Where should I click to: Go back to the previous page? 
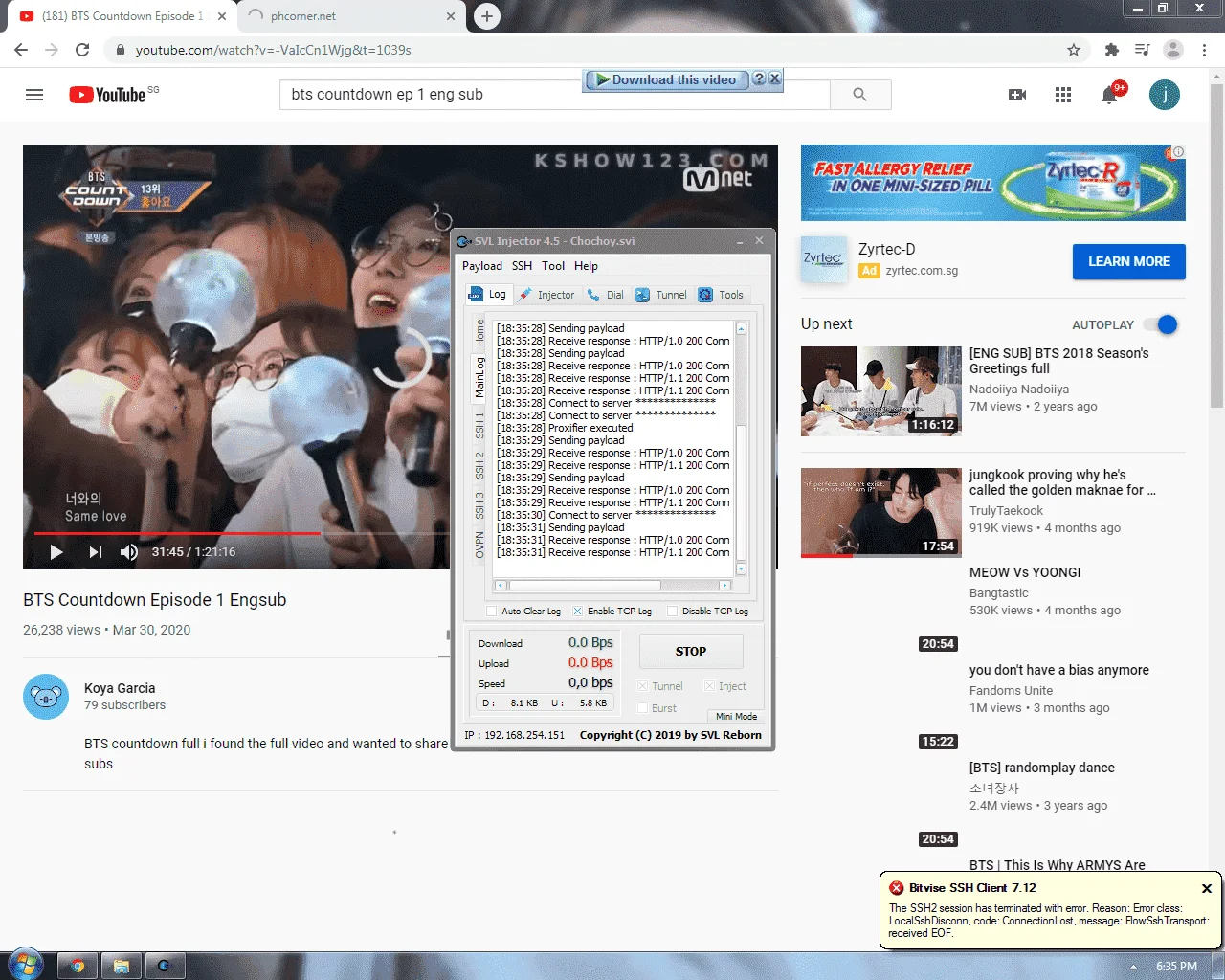click(21, 50)
